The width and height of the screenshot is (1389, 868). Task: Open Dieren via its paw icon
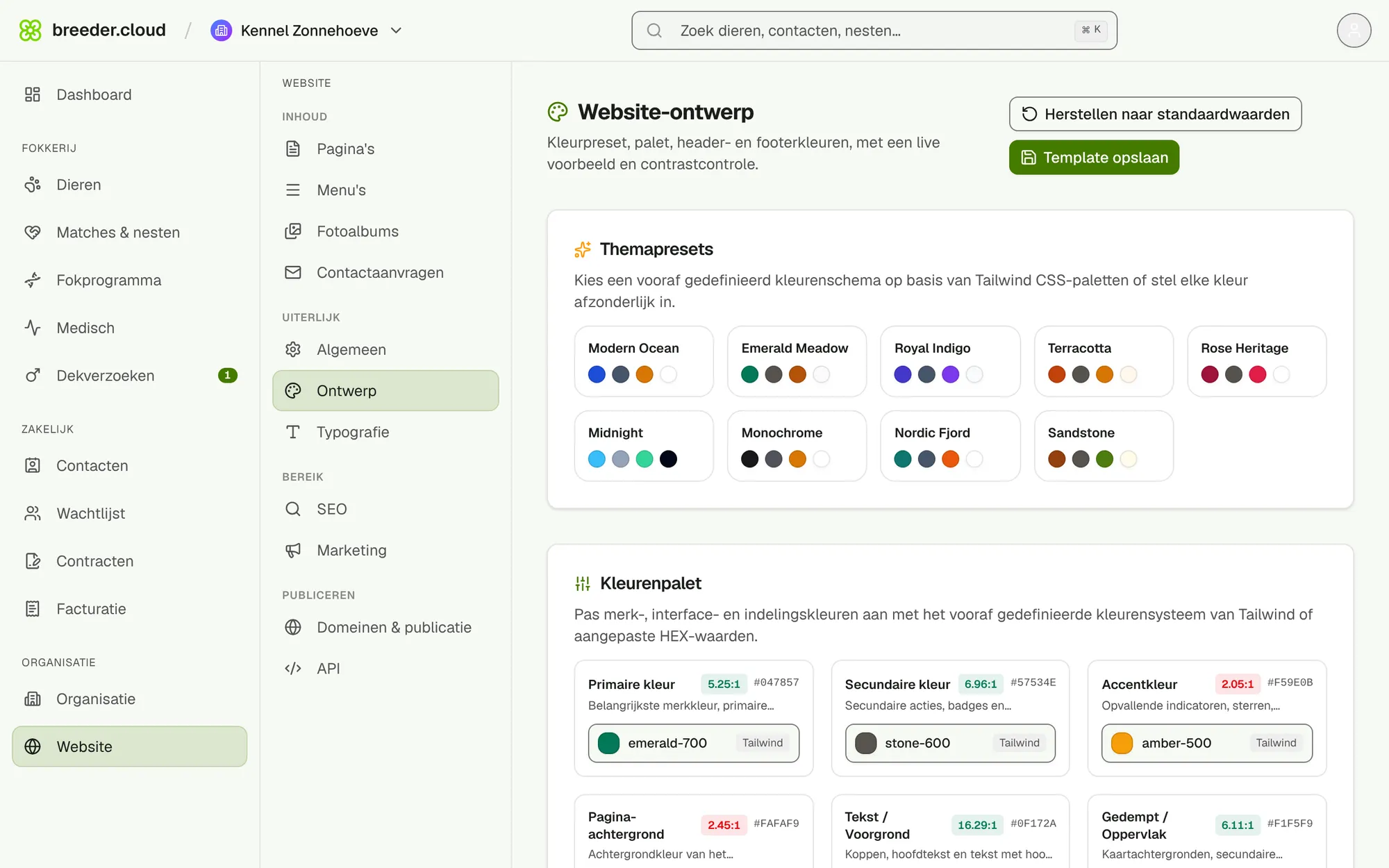click(x=33, y=185)
